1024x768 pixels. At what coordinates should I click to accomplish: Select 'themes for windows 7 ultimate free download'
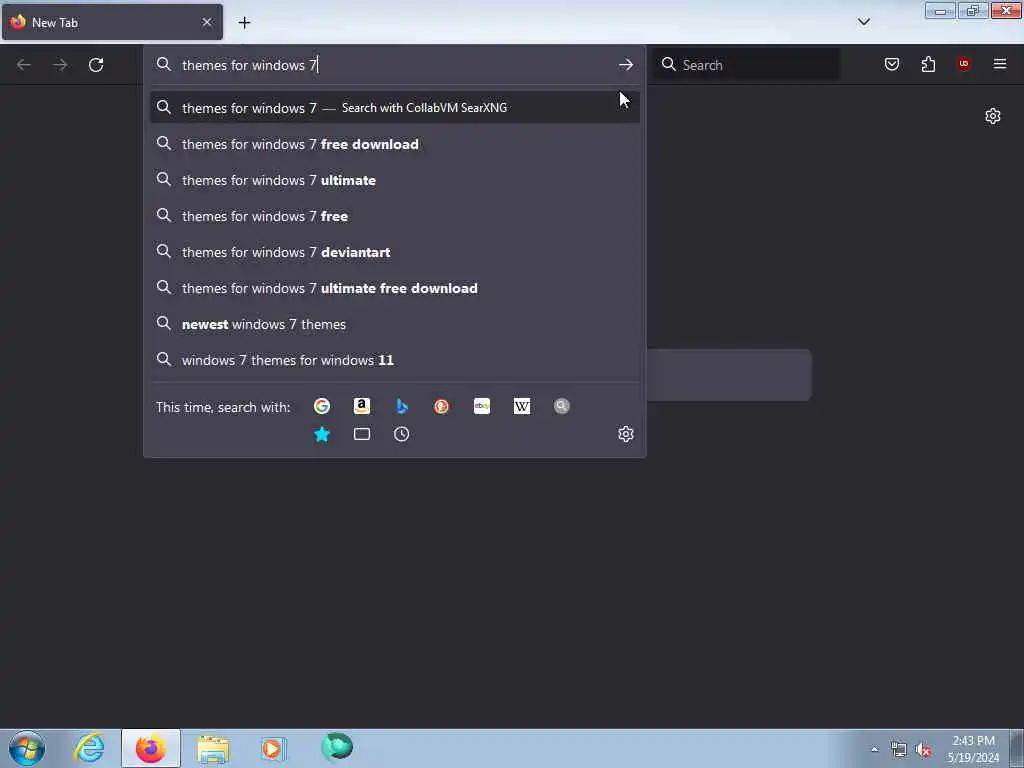pyautogui.click(x=394, y=288)
